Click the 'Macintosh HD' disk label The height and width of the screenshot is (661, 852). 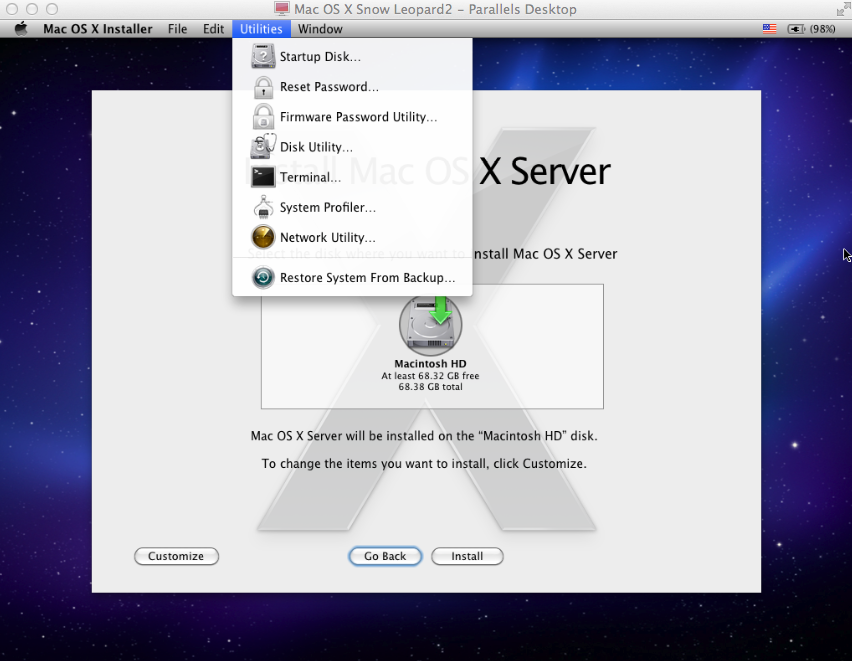430,364
